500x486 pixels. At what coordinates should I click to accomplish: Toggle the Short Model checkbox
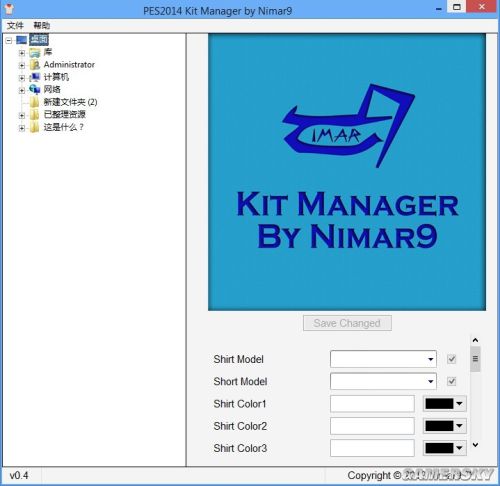452,381
